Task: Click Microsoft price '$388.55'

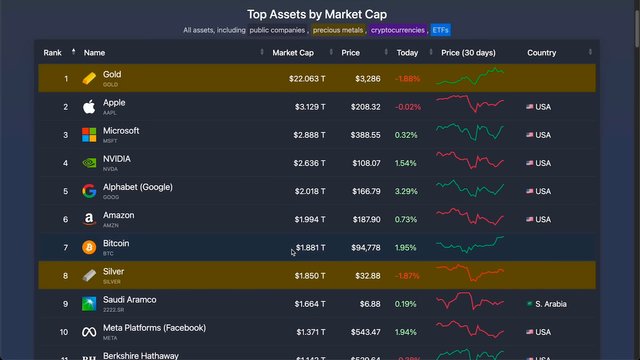Action: point(365,135)
